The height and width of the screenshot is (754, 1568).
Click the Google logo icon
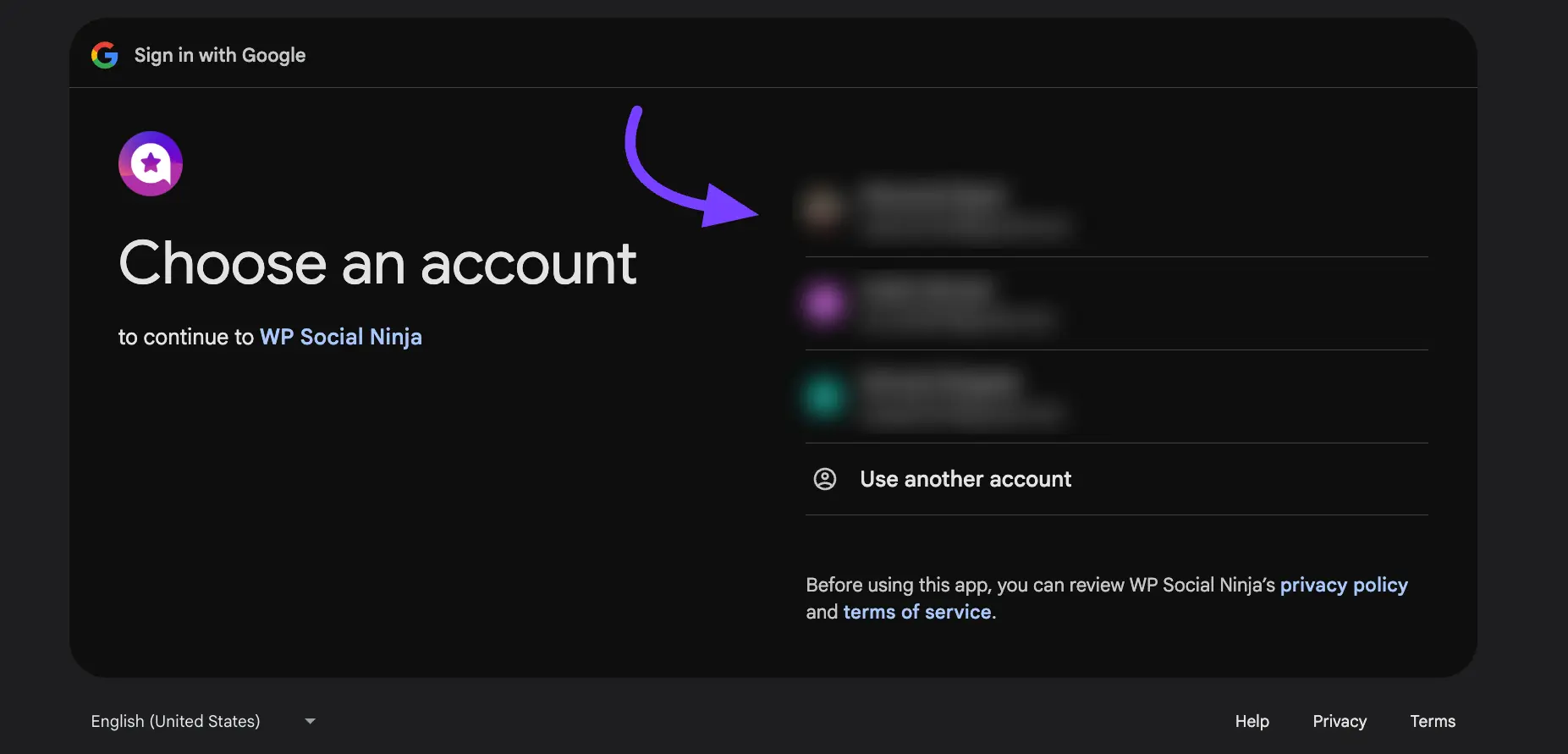[105, 55]
